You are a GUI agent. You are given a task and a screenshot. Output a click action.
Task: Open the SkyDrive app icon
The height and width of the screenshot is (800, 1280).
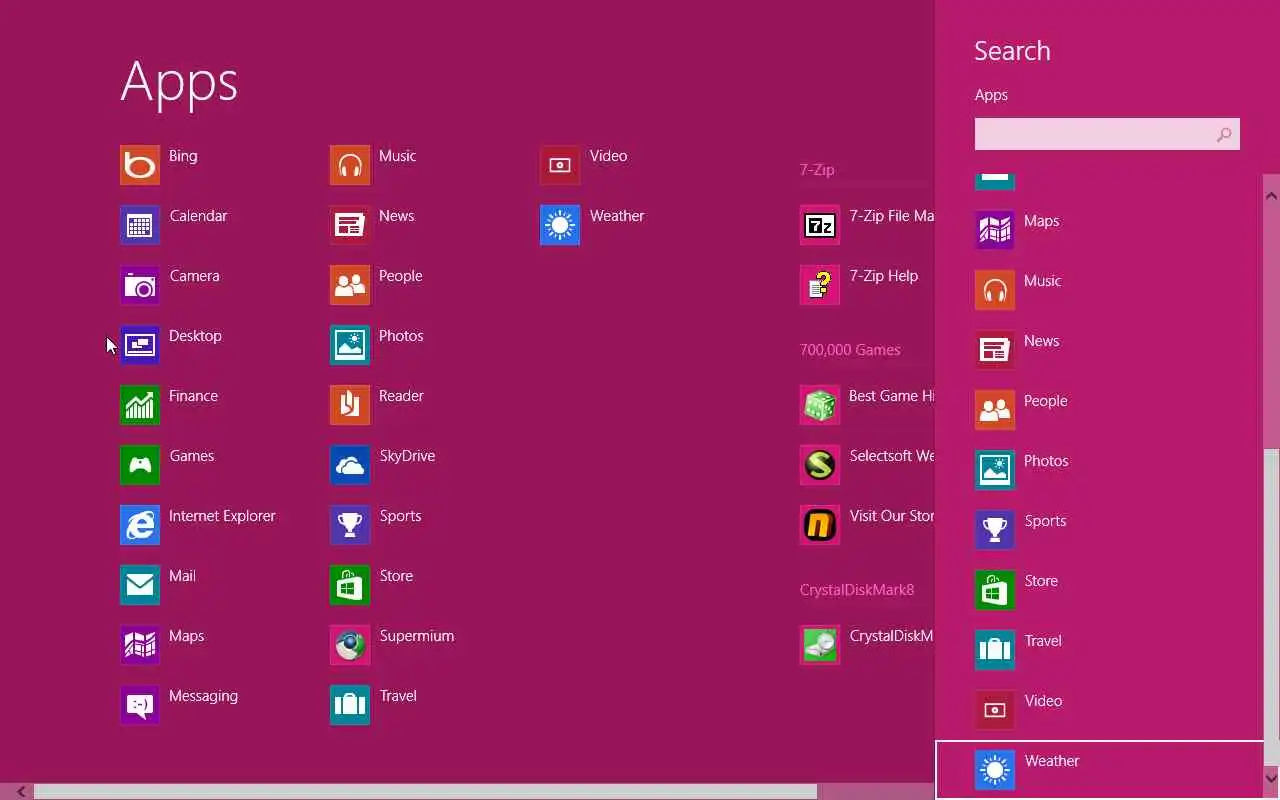(x=350, y=465)
